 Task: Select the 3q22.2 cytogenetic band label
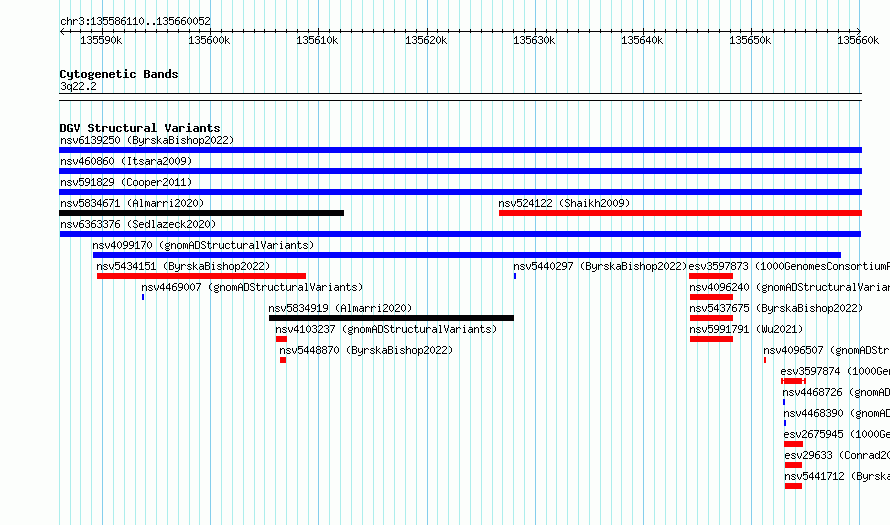(x=78, y=86)
